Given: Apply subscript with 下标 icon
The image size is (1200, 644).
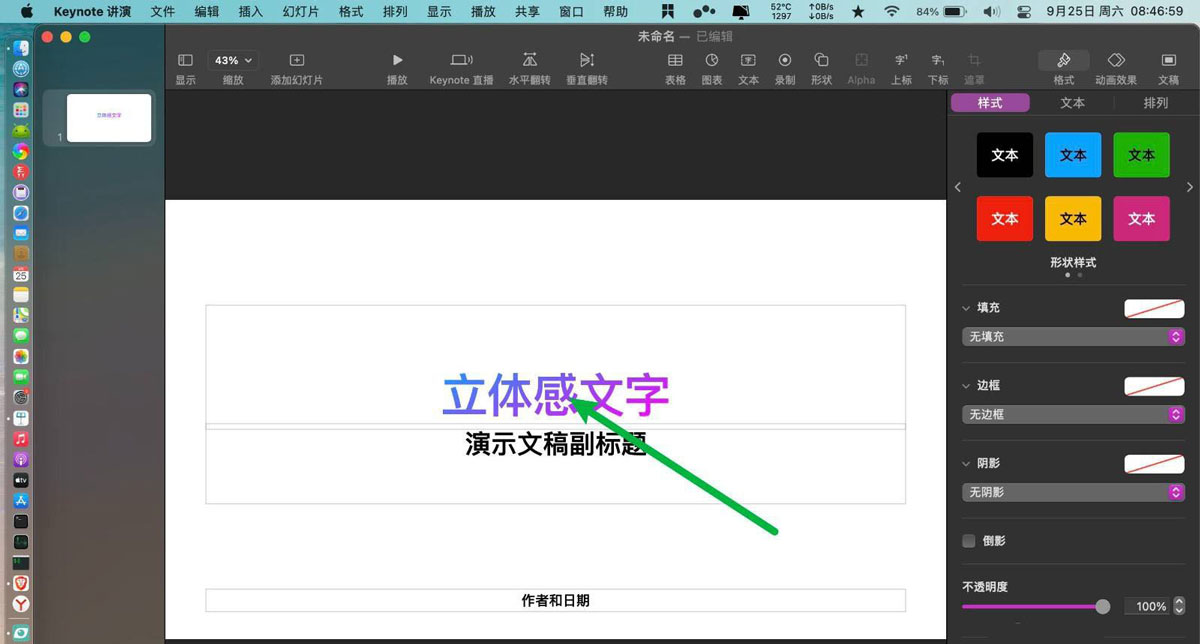Looking at the screenshot, I should (937, 61).
